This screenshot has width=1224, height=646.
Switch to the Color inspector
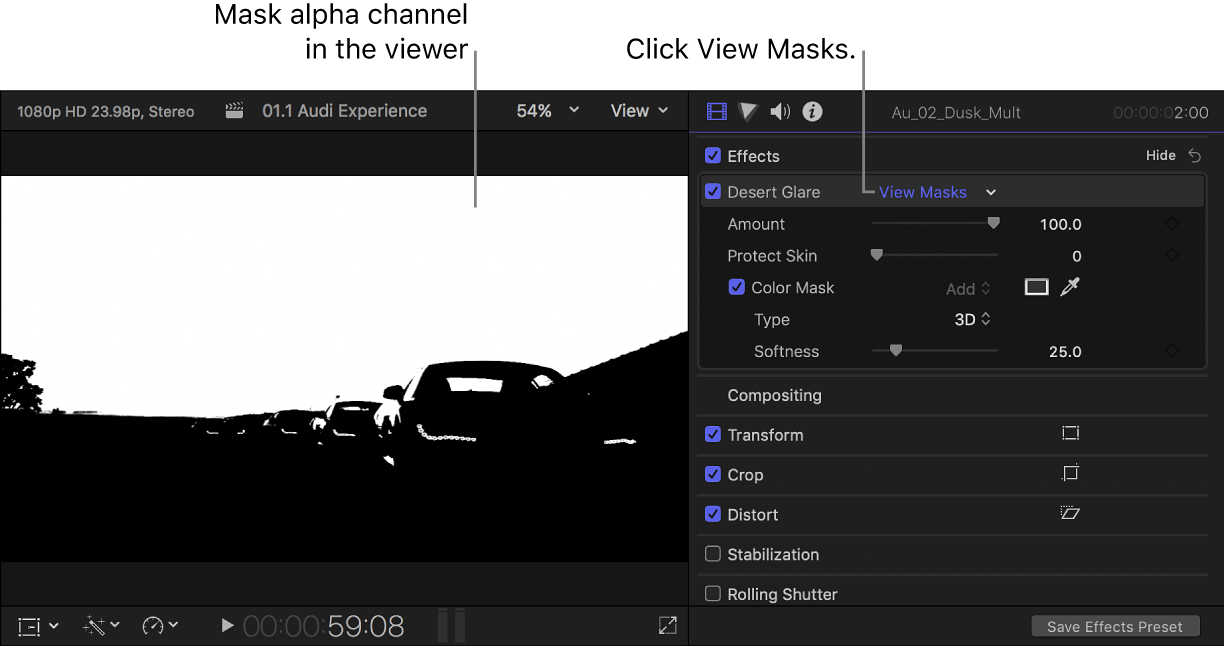point(748,111)
